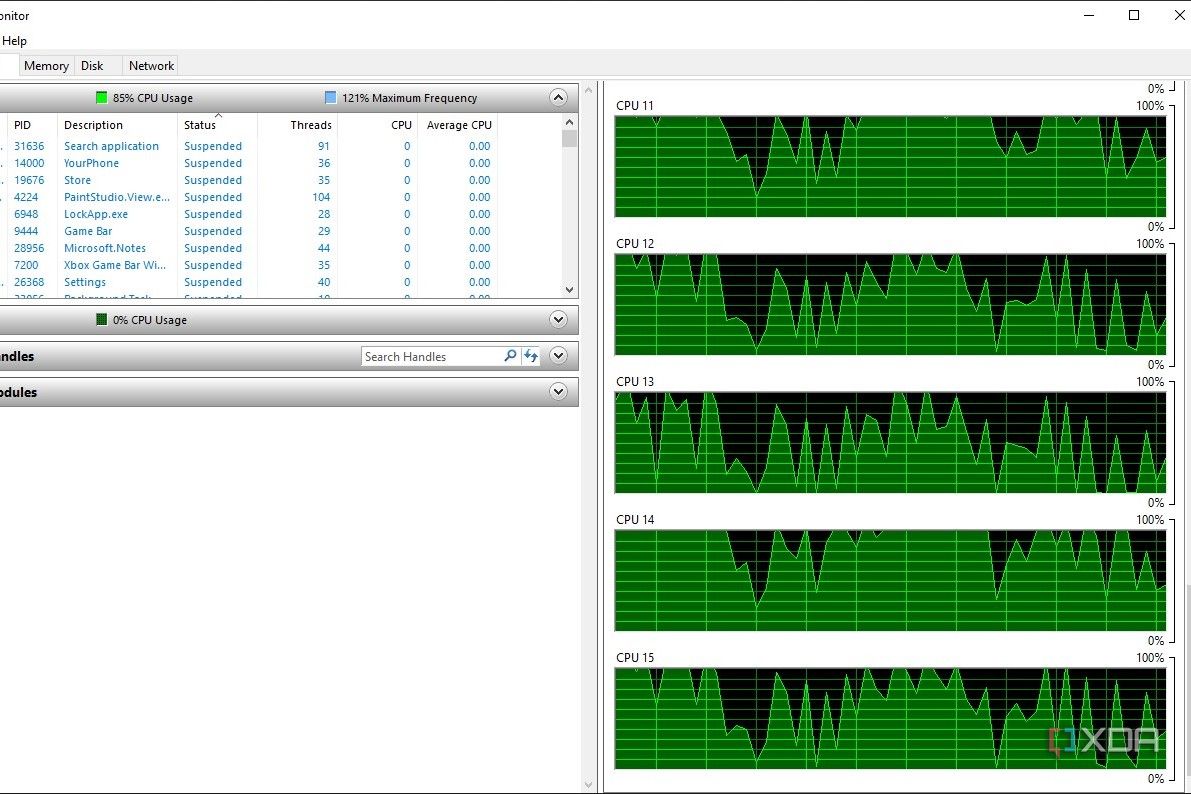
Task: Open the Help menu
Action: pyautogui.click(x=15, y=41)
